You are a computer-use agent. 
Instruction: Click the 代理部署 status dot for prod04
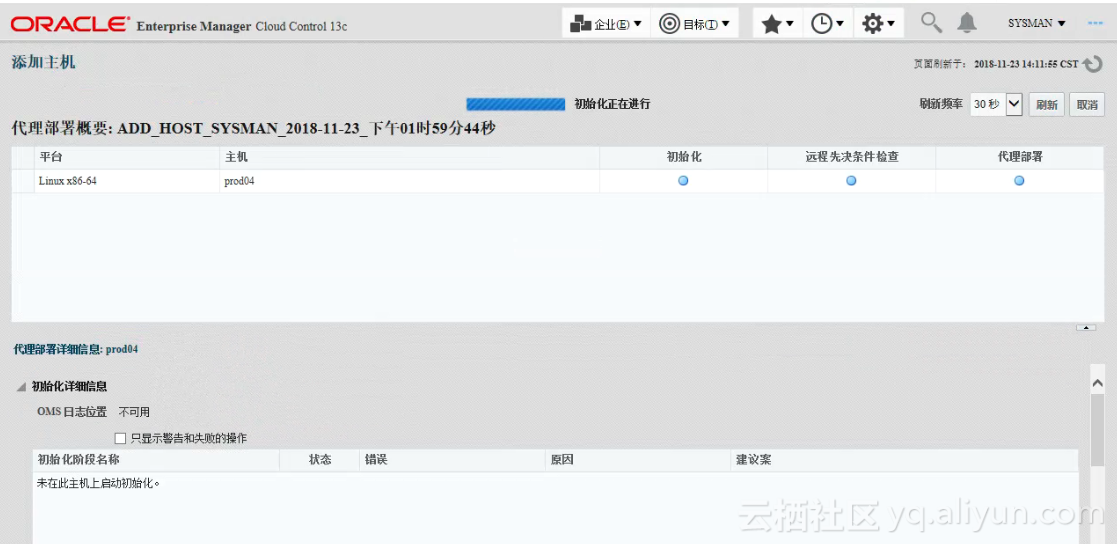click(x=1019, y=181)
